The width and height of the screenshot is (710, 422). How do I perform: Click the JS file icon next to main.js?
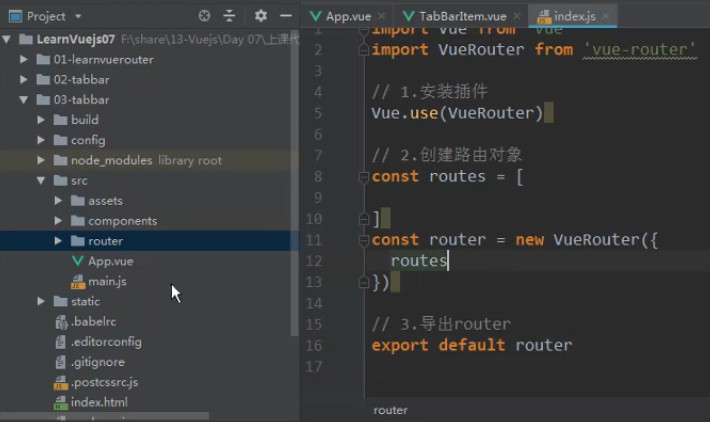point(78,282)
